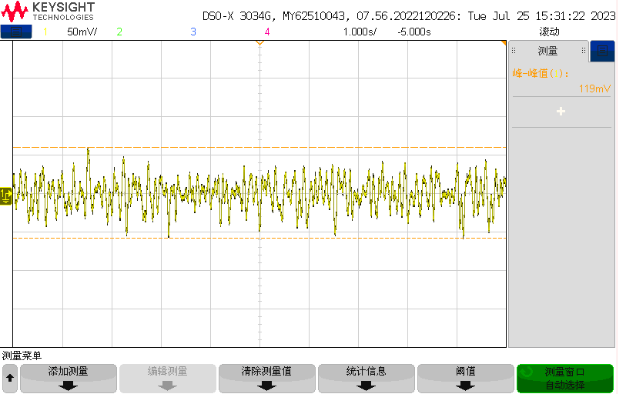Click the green 测量窗口 自动选择 button
The height and width of the screenshot is (394, 618).
[x=565, y=378]
